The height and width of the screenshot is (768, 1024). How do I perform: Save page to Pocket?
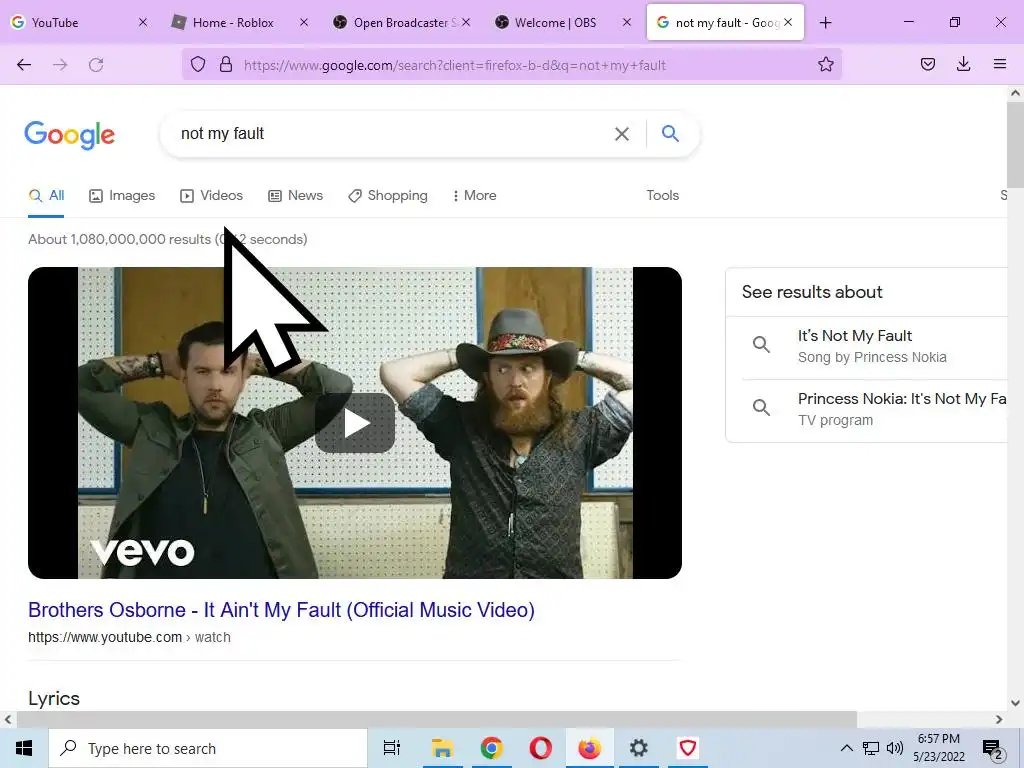point(927,65)
